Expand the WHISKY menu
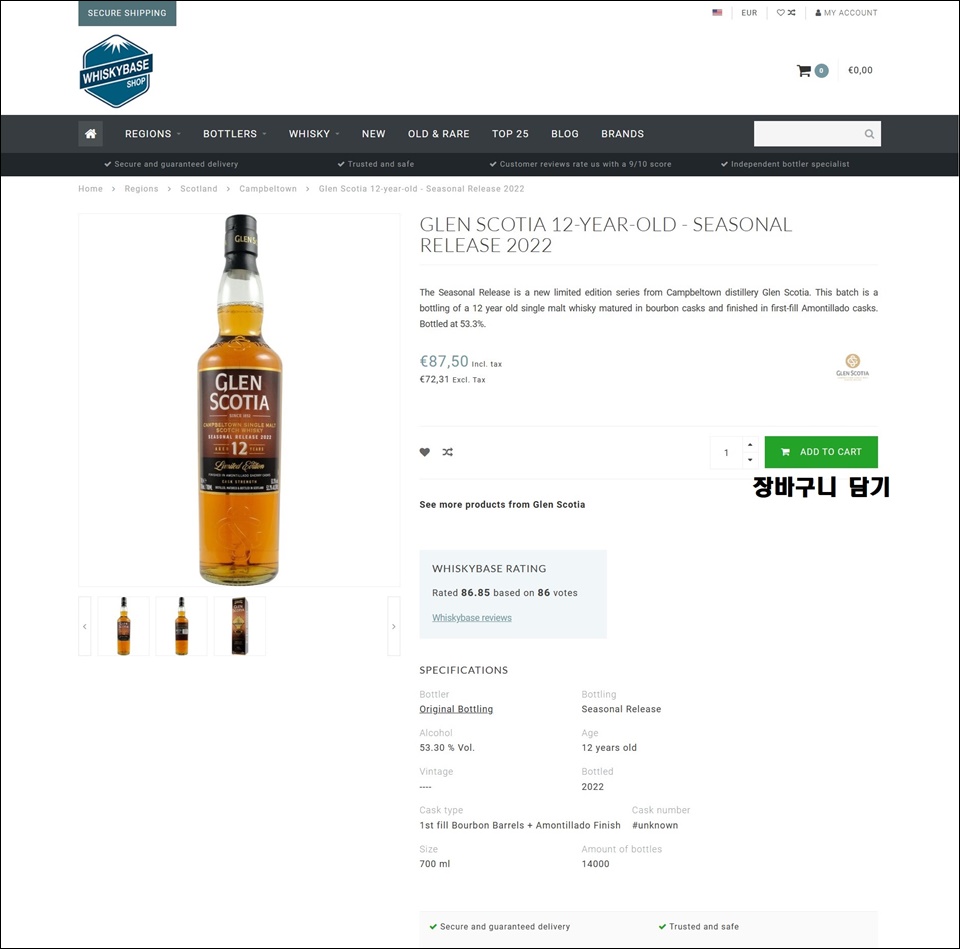Screen dimensions: 960x949 (314, 133)
